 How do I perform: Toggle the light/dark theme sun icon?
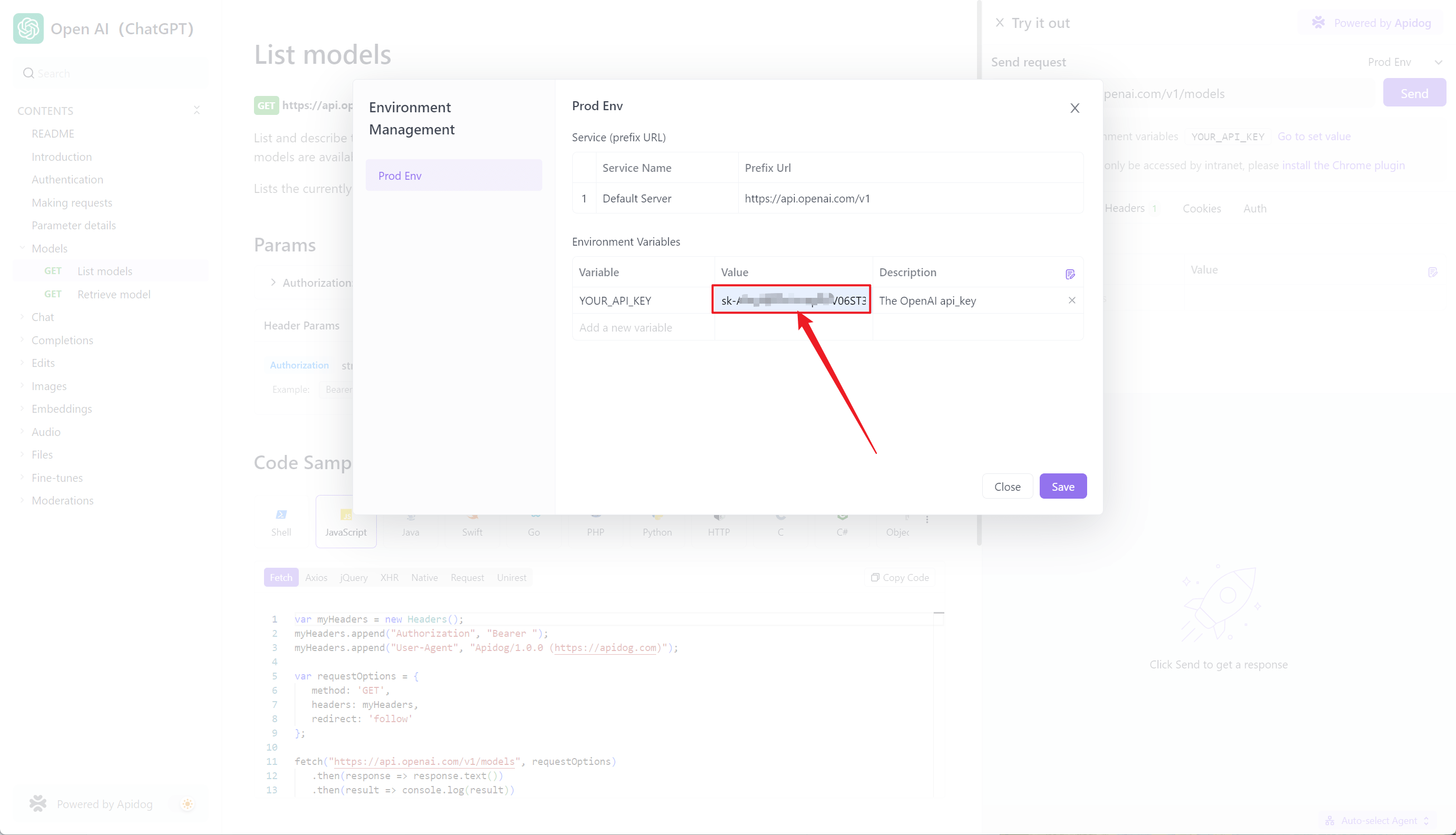(188, 803)
